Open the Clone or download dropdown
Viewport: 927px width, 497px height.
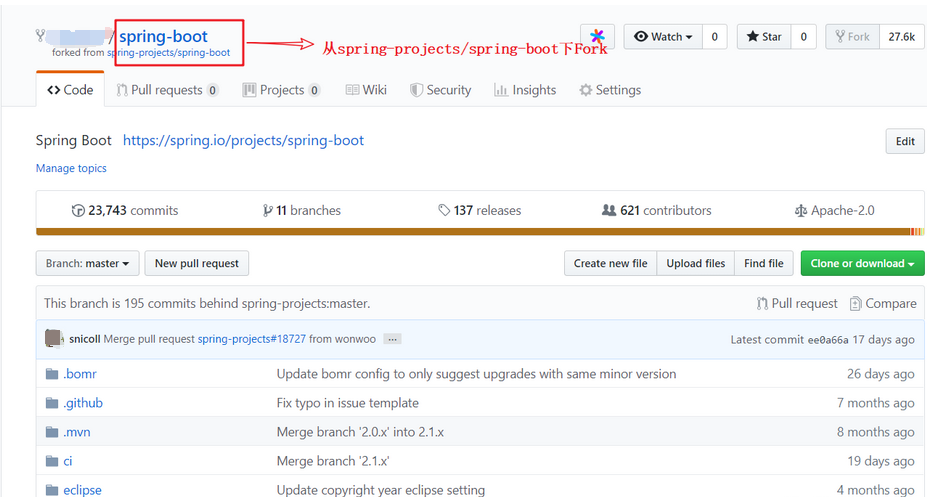click(x=862, y=264)
